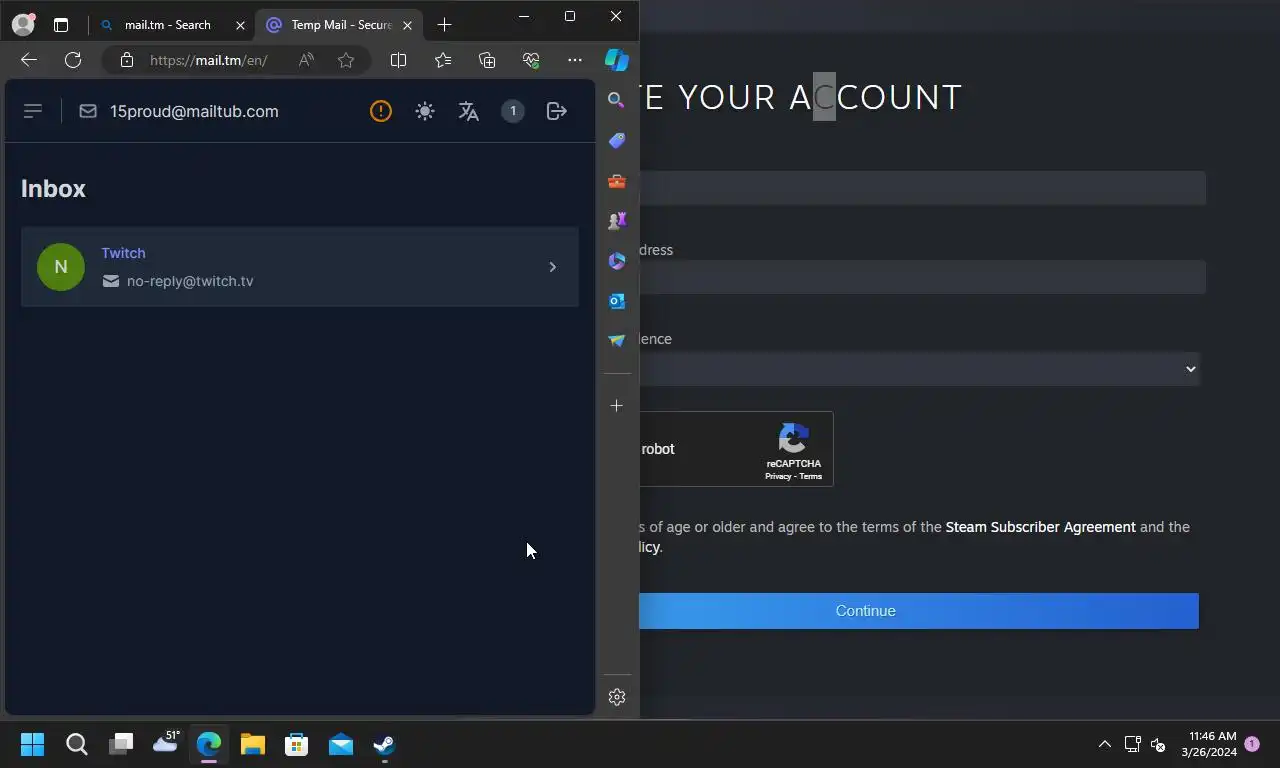
Task: Open a new browser tab
Action: [x=445, y=25]
